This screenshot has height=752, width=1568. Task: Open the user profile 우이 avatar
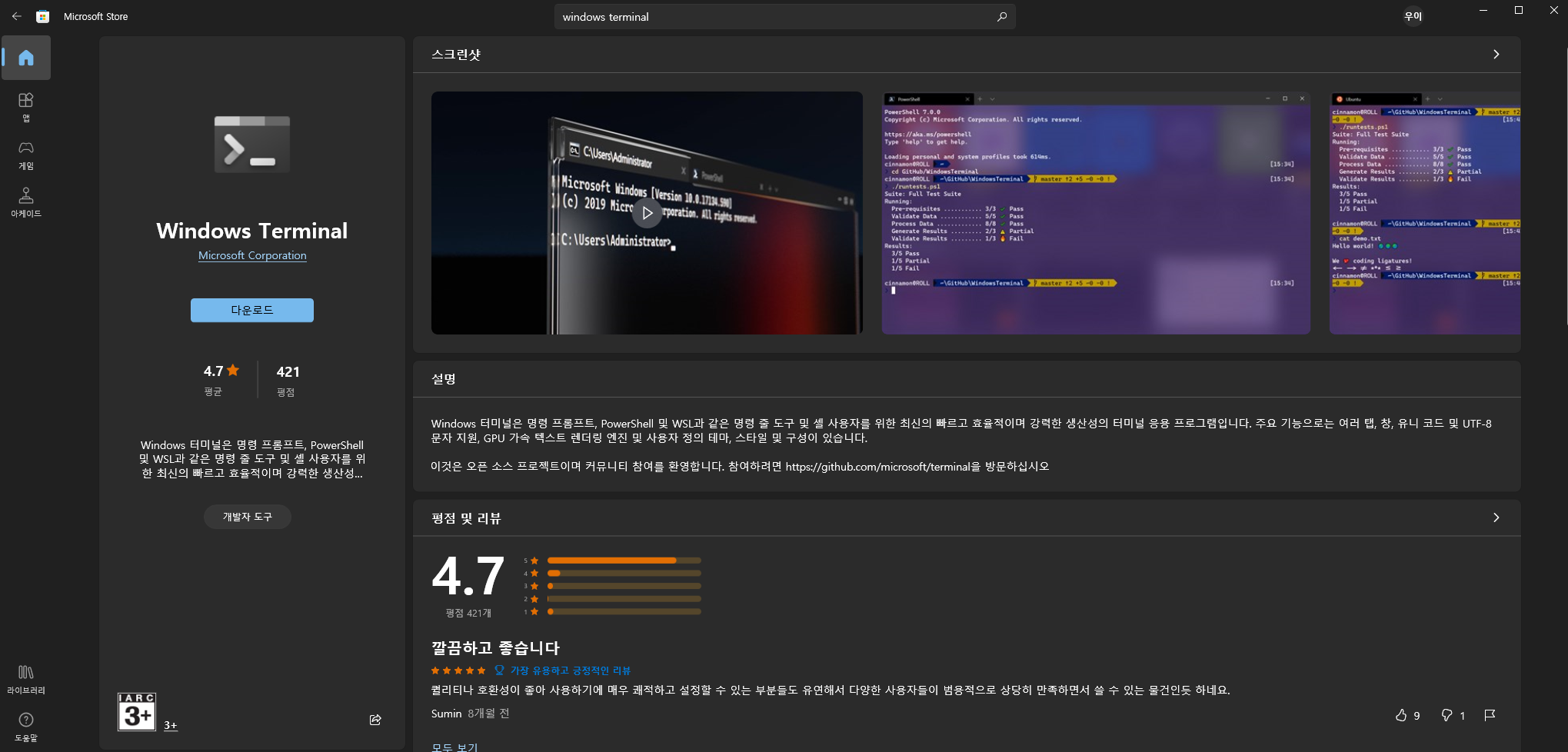pos(1413,16)
